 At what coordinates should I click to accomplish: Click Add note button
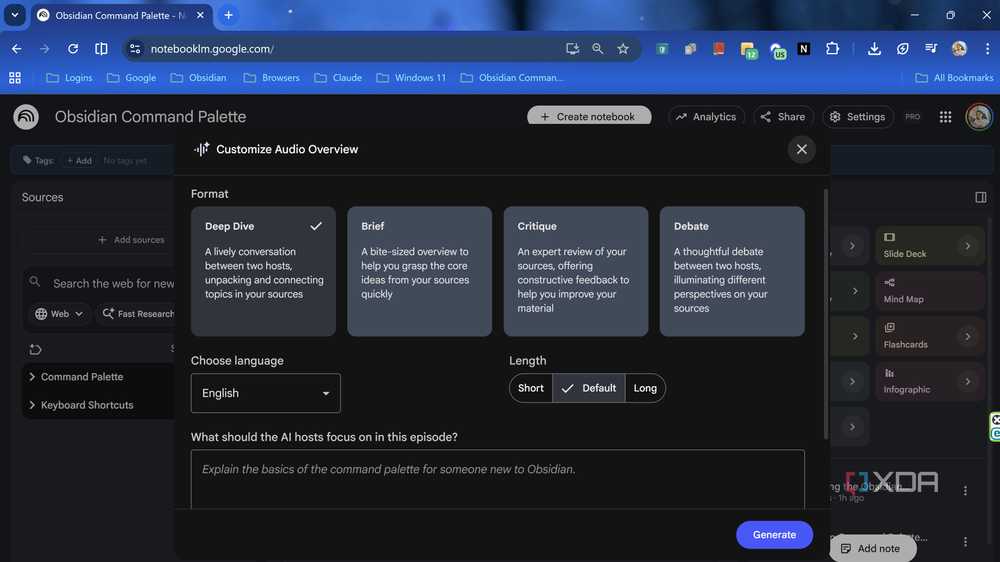pyautogui.click(x=871, y=549)
